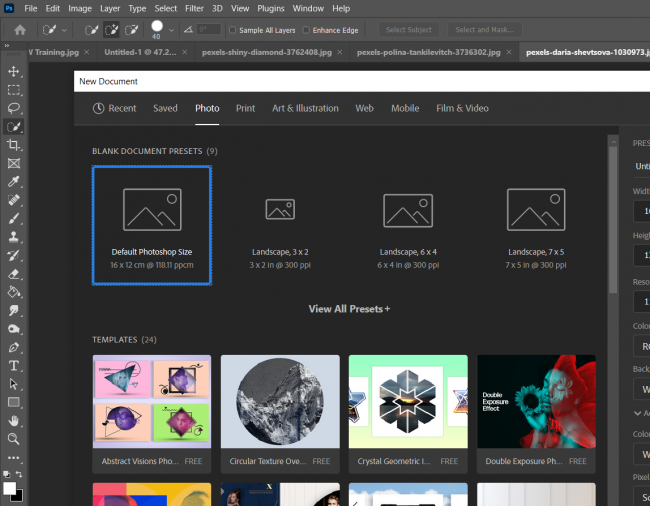Open the File menu
This screenshot has width=650, height=506.
tap(31, 8)
